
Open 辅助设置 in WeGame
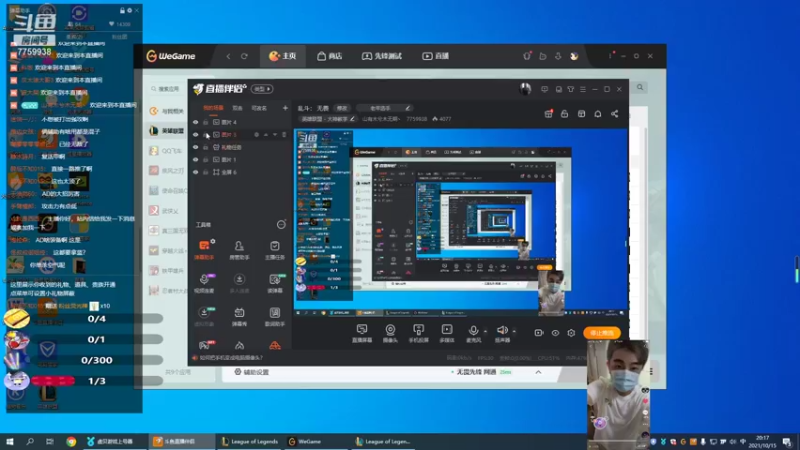tap(252, 372)
